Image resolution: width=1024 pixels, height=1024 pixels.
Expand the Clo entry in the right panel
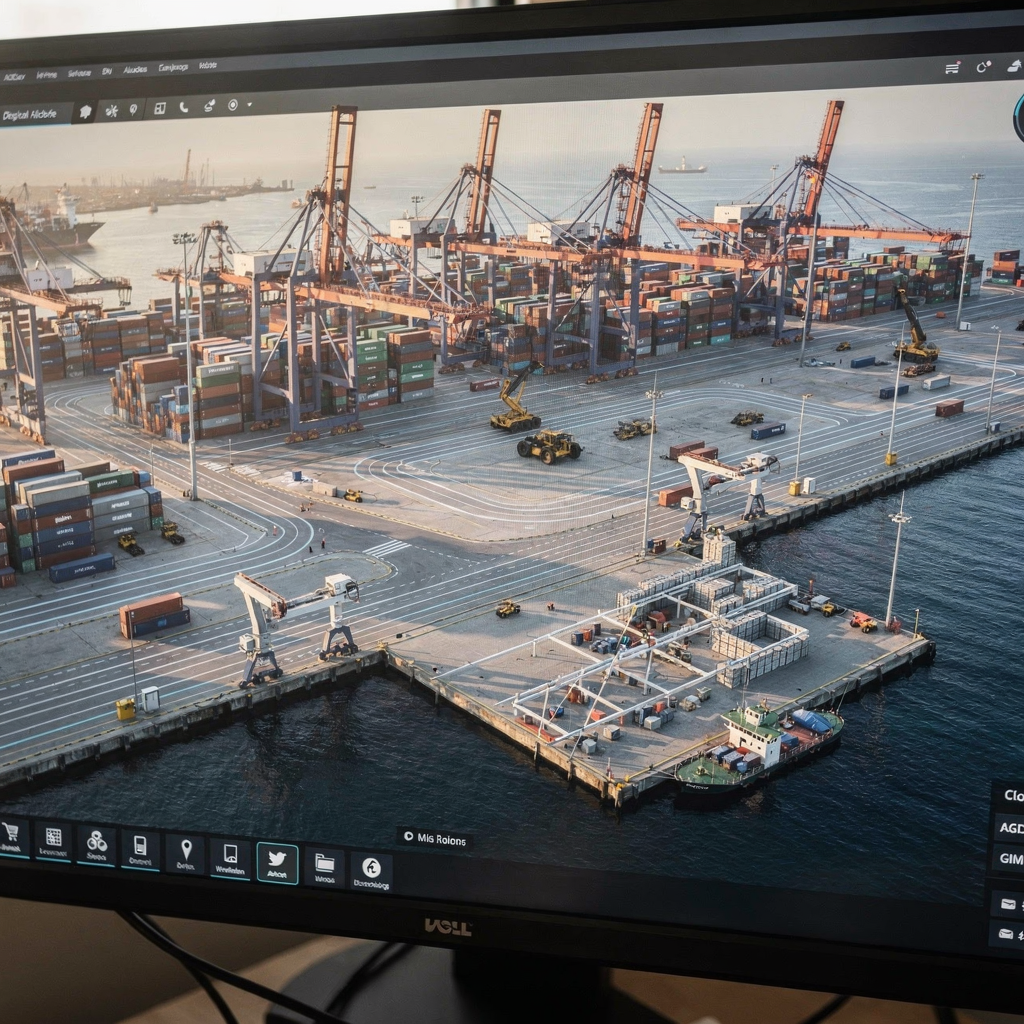tap(1013, 795)
